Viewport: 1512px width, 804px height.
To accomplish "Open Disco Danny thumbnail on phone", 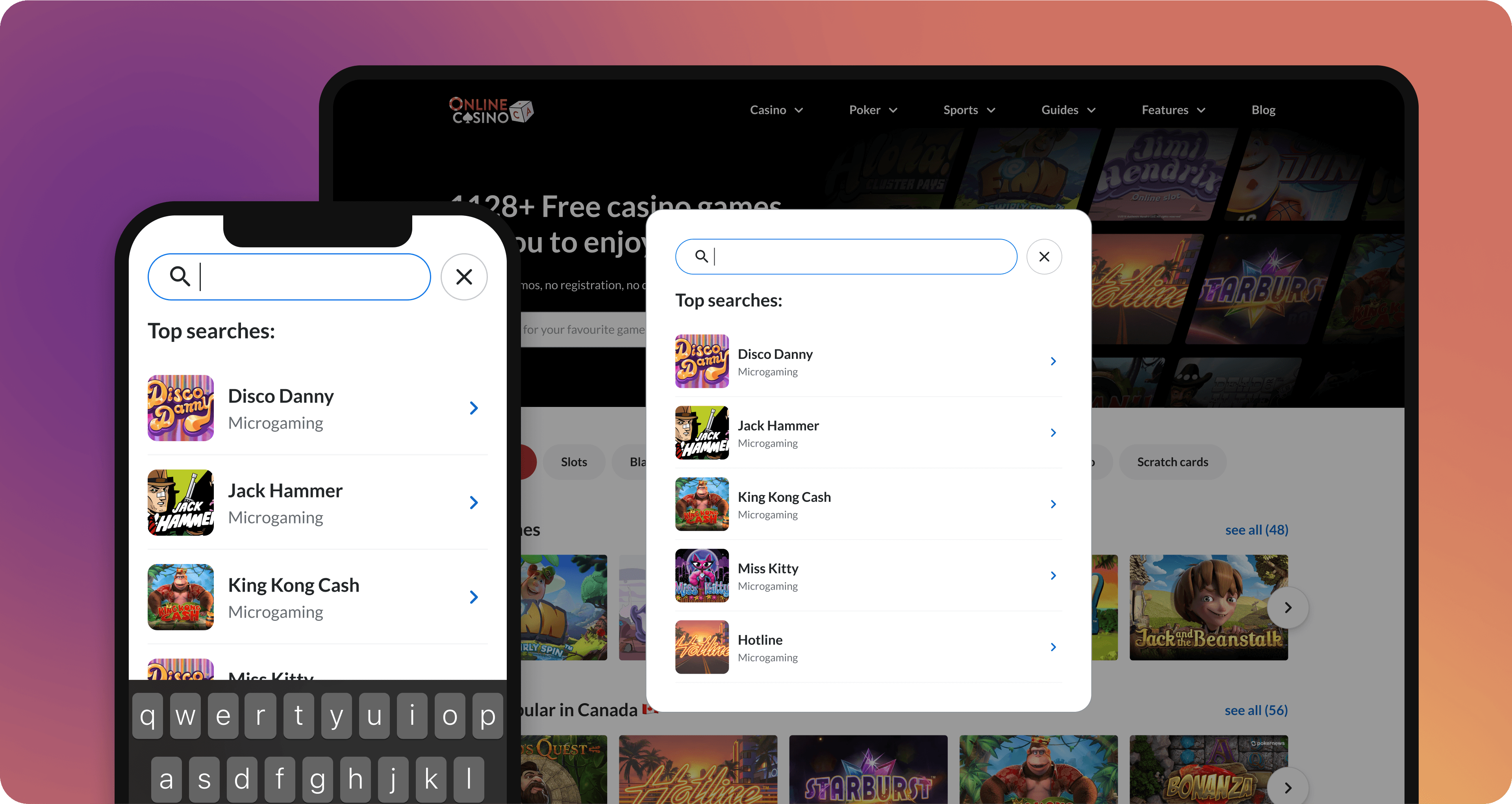I will coord(181,408).
